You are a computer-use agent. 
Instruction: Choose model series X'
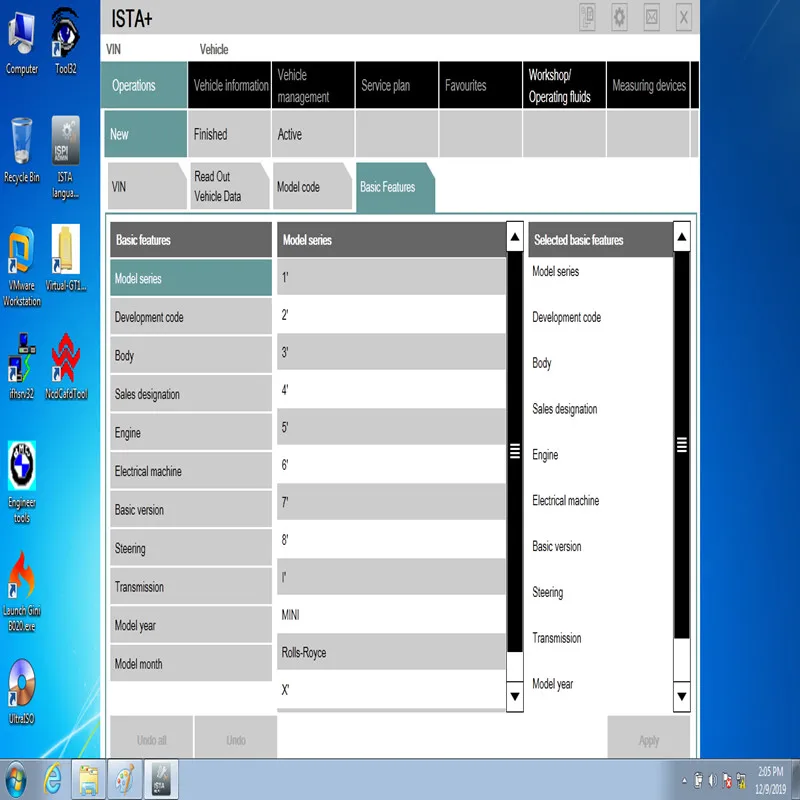[391, 690]
